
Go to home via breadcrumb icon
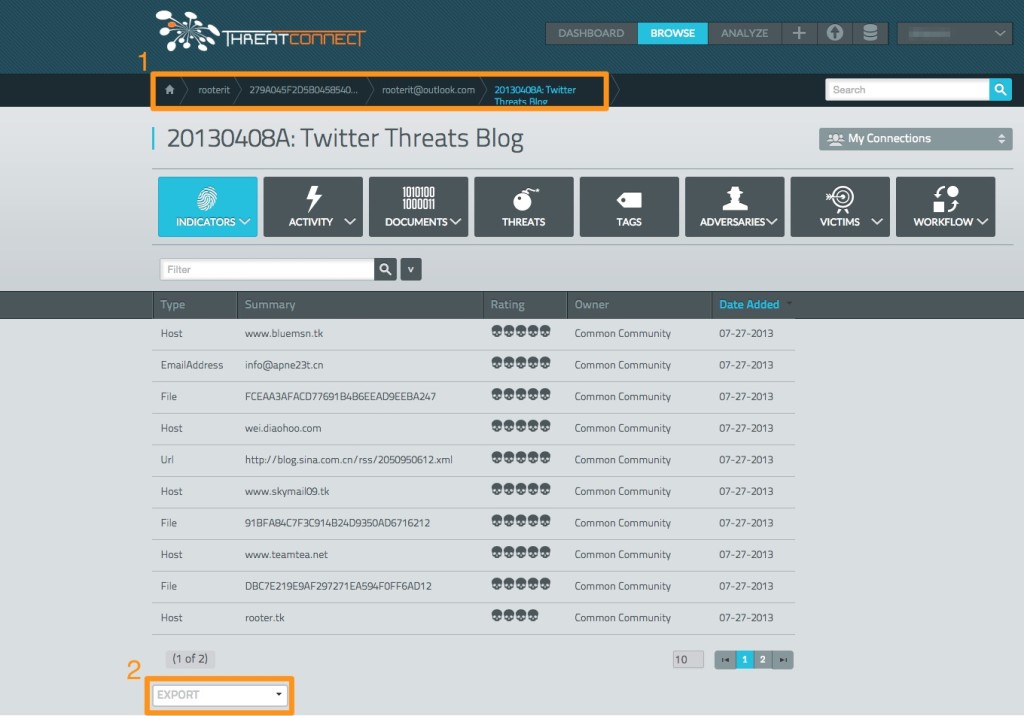pyautogui.click(x=169, y=90)
